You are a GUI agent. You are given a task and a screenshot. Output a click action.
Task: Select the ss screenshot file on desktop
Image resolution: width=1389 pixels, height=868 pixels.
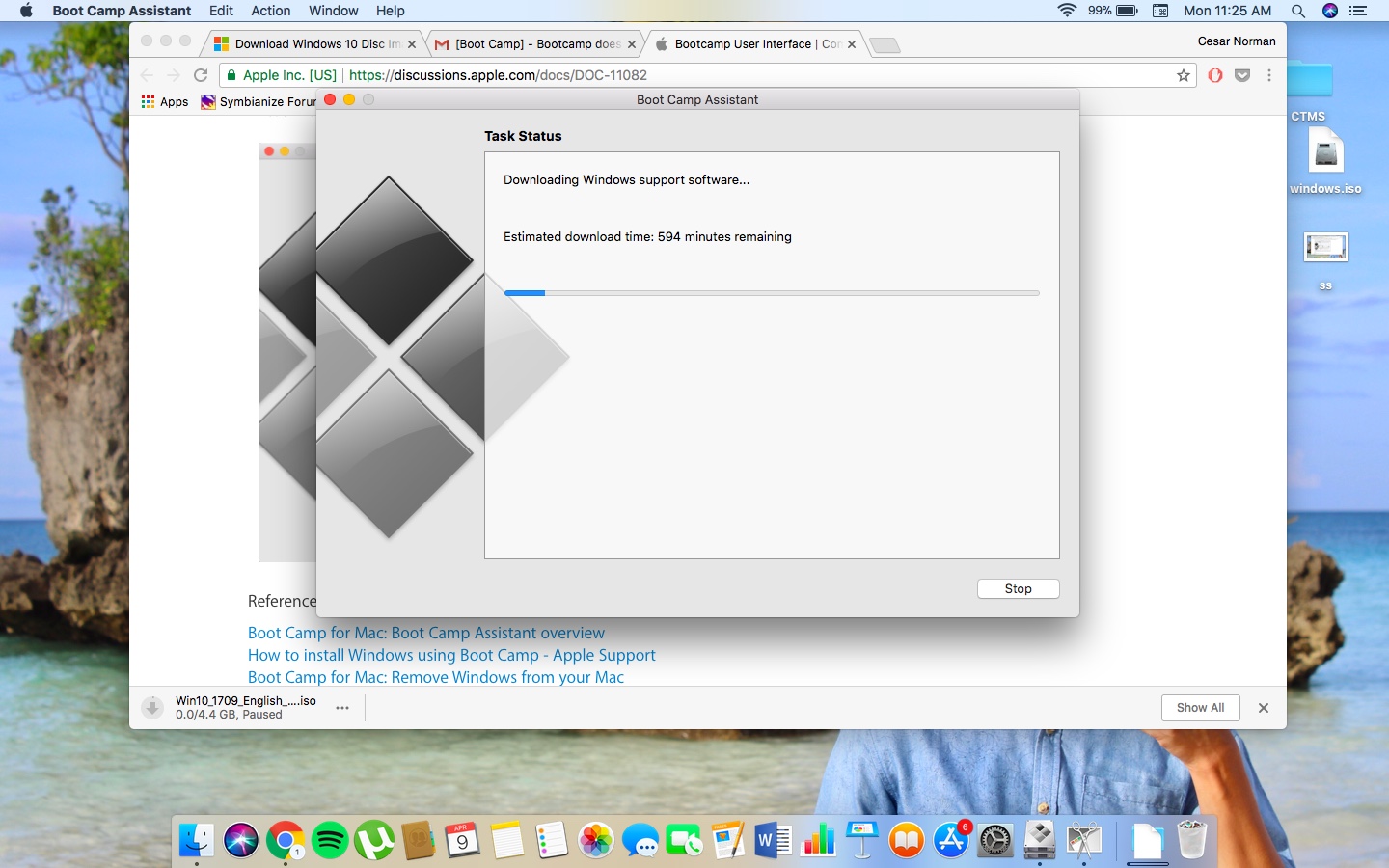click(1326, 260)
